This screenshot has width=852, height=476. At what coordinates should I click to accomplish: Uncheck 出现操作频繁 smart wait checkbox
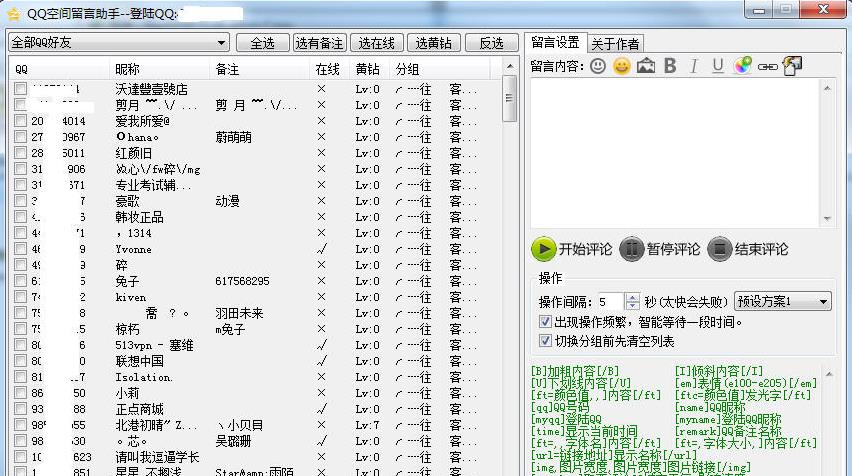pyautogui.click(x=545, y=322)
